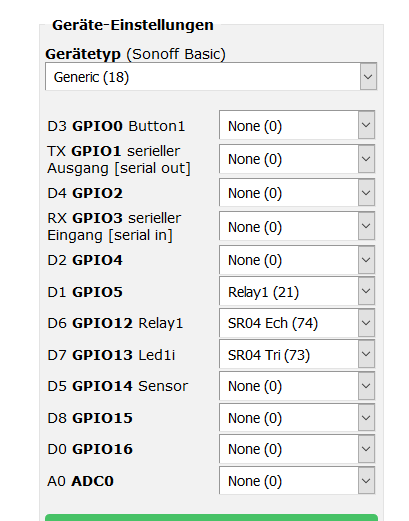The image size is (409, 521).
Task: Expand the D5 GPIO14 Sensor dropdown
Action: 297,386
